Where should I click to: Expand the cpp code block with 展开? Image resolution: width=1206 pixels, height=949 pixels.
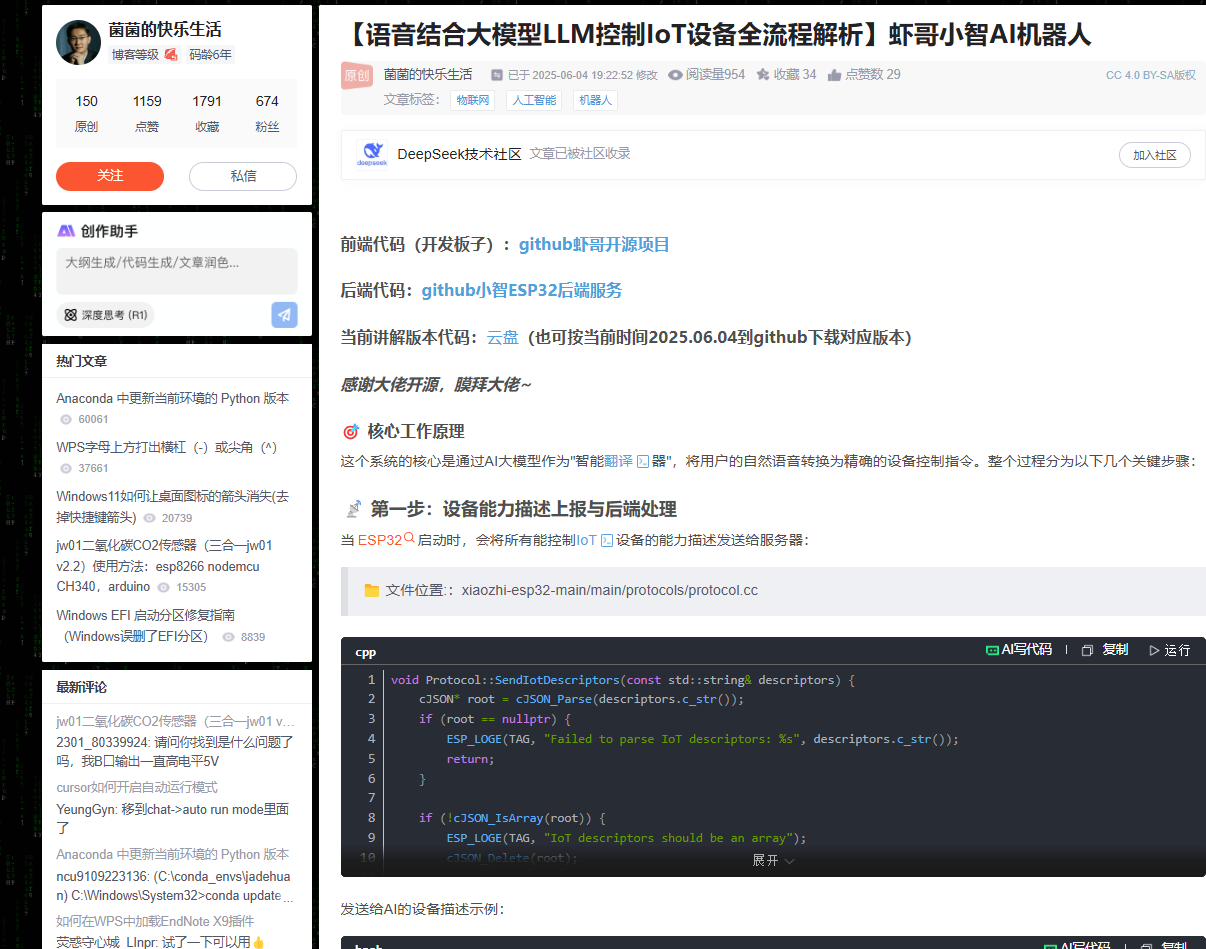773,860
